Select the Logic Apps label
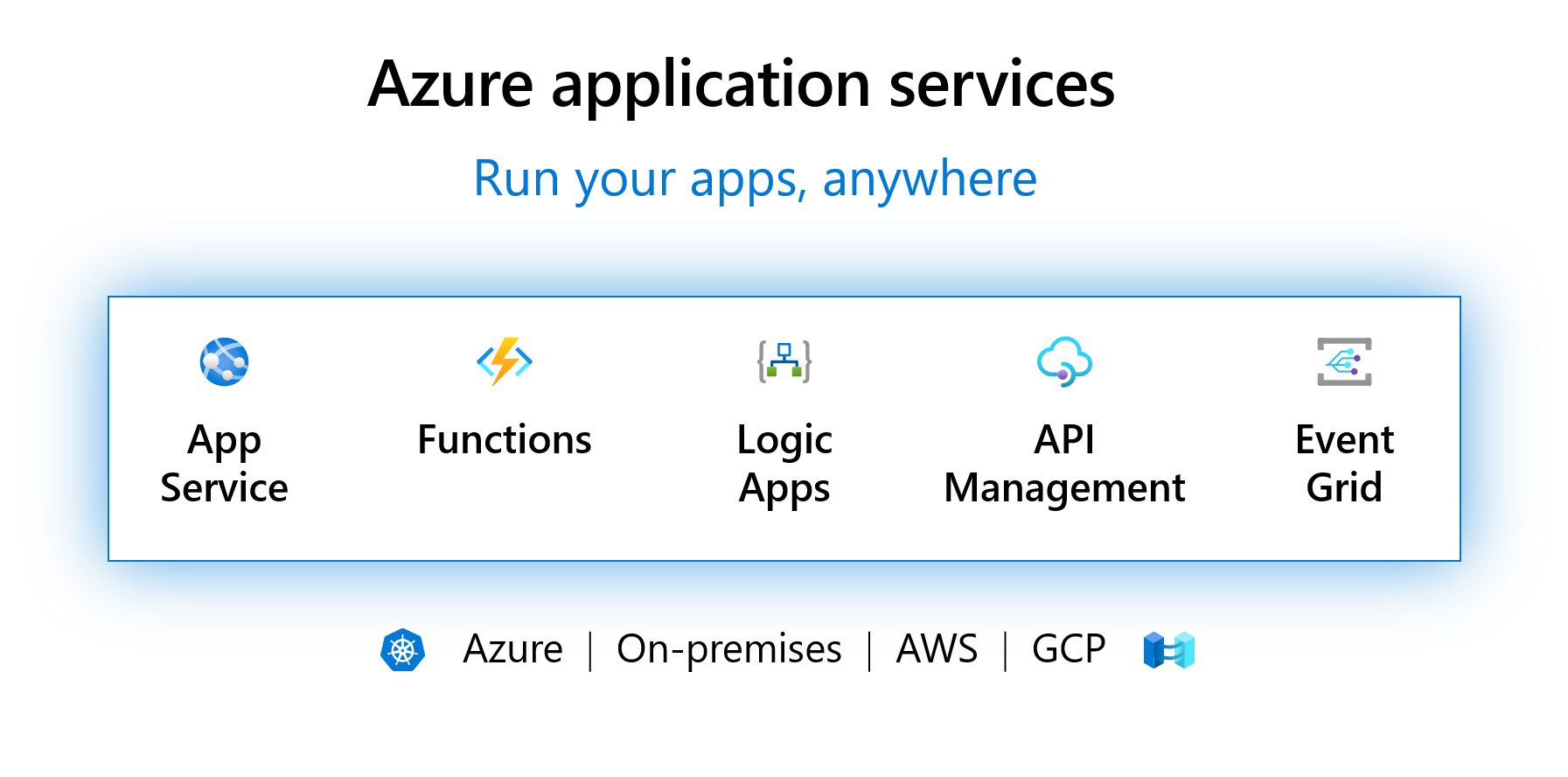Viewport: 1568px width, 777px height. pos(784,464)
